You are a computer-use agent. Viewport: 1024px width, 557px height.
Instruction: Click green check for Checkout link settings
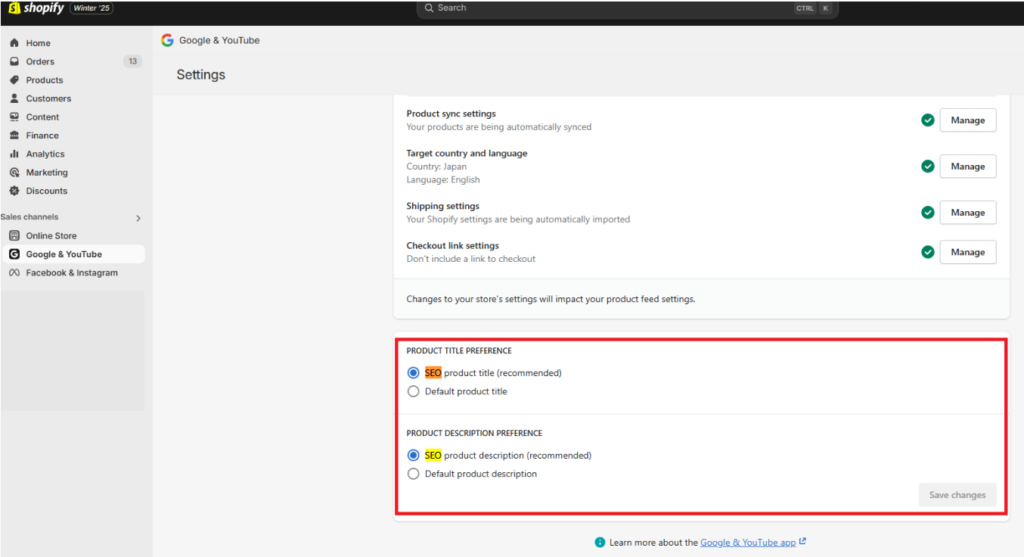[x=927, y=252]
